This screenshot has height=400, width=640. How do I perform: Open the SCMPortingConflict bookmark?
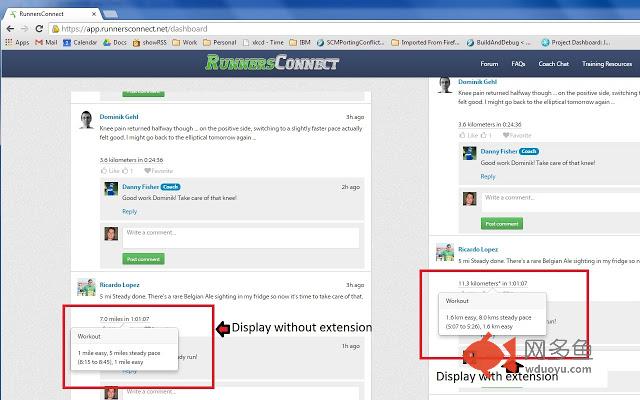point(351,42)
